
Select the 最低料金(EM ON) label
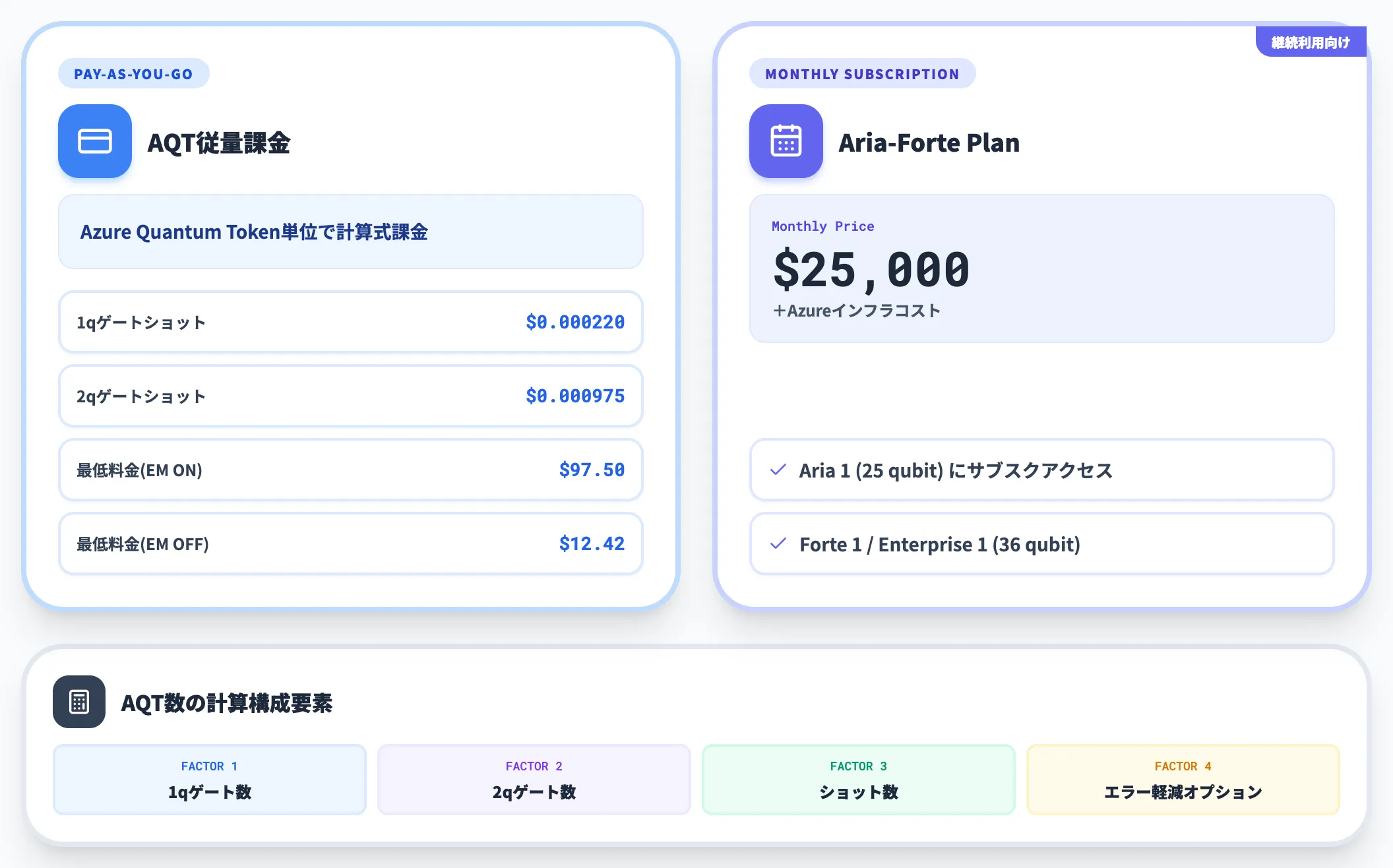(x=139, y=470)
